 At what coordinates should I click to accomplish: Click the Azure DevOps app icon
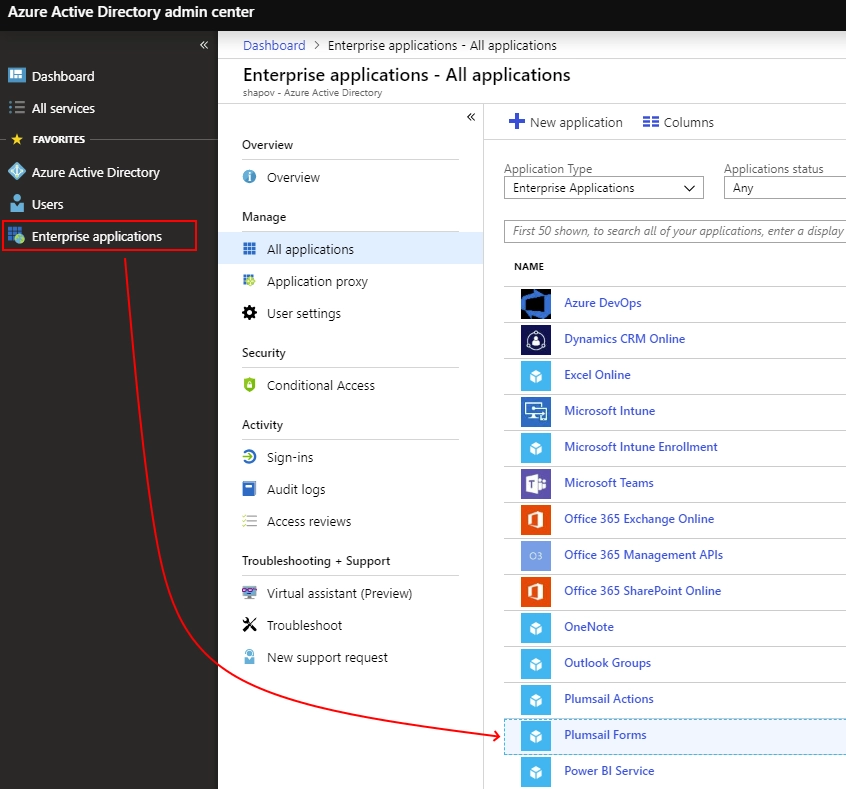[x=536, y=304]
